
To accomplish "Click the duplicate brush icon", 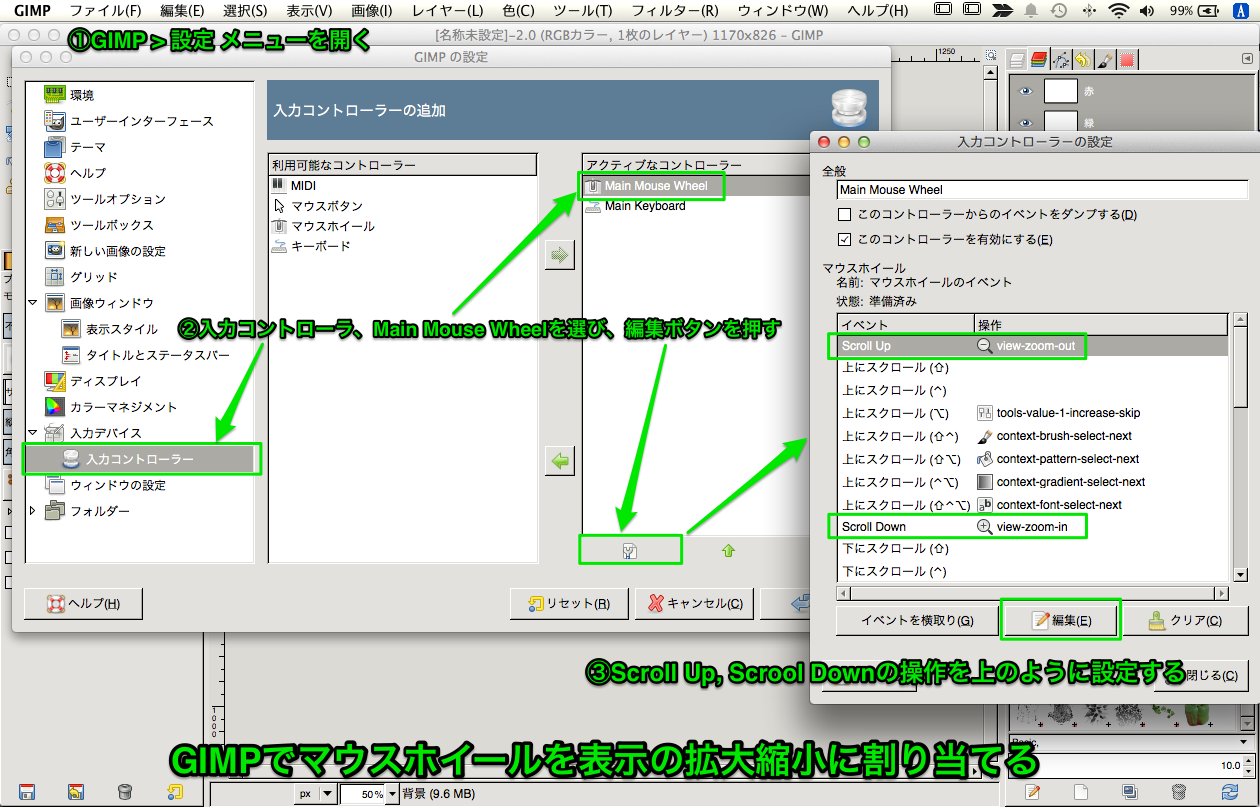I will (1130, 792).
